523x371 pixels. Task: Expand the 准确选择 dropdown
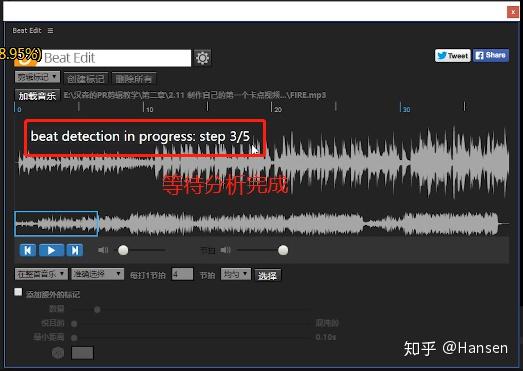click(97, 274)
